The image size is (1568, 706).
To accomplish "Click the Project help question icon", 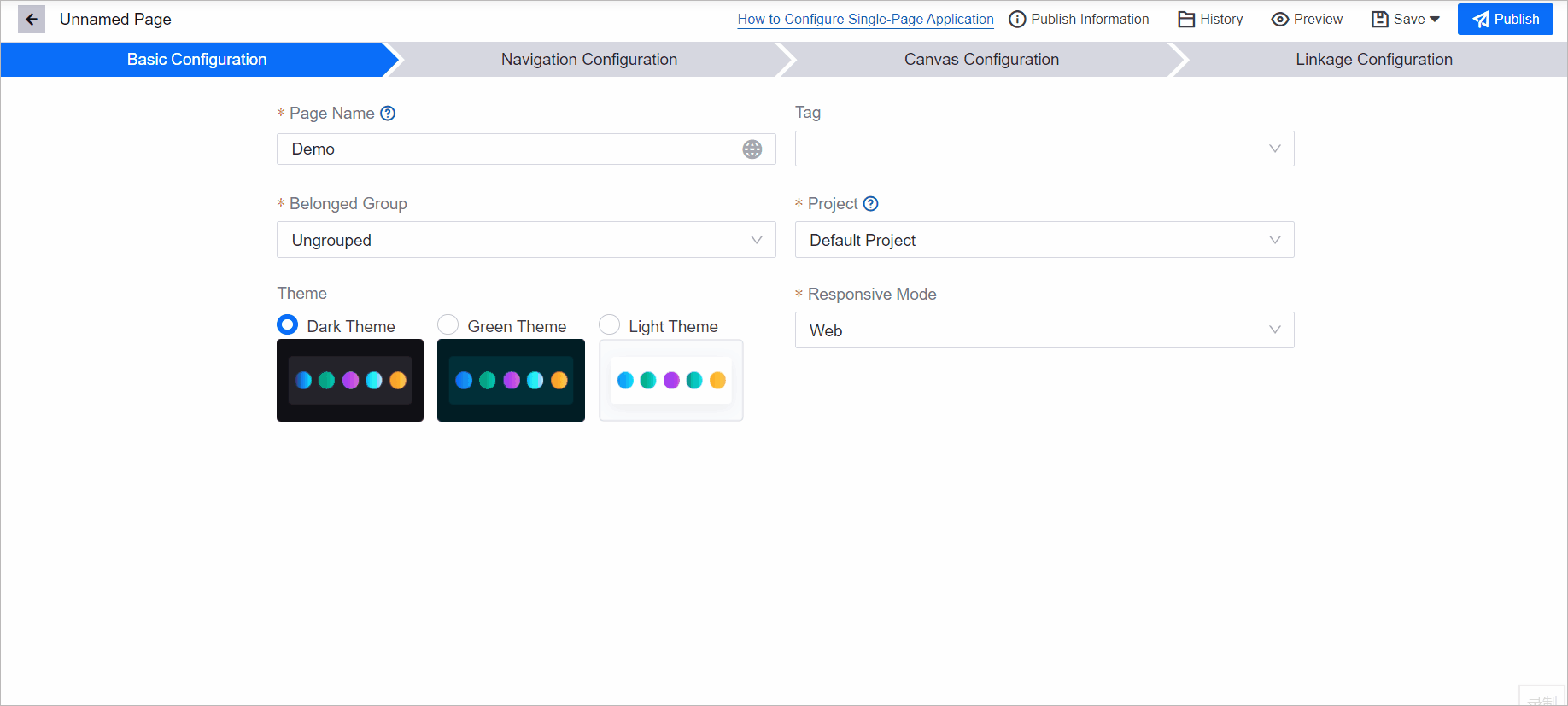I will (x=870, y=204).
